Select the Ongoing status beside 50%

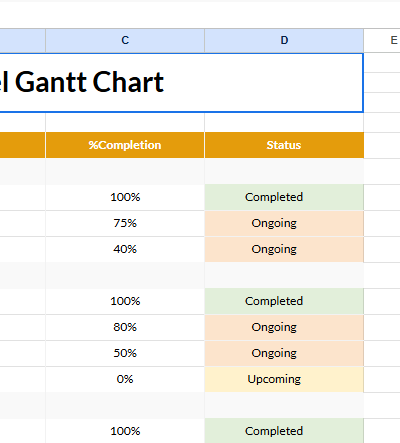coord(284,353)
